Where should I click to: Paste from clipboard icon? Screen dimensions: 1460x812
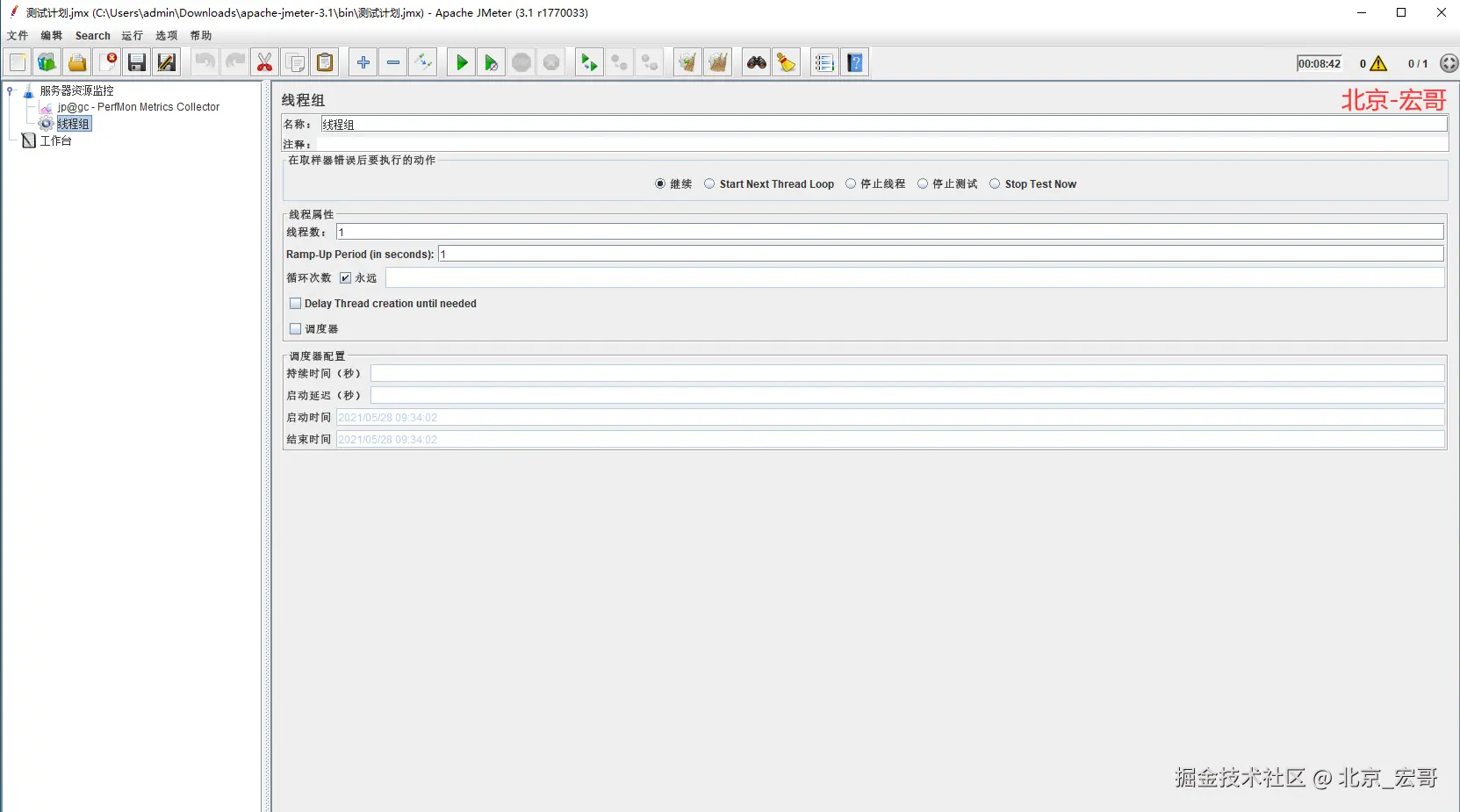[325, 62]
